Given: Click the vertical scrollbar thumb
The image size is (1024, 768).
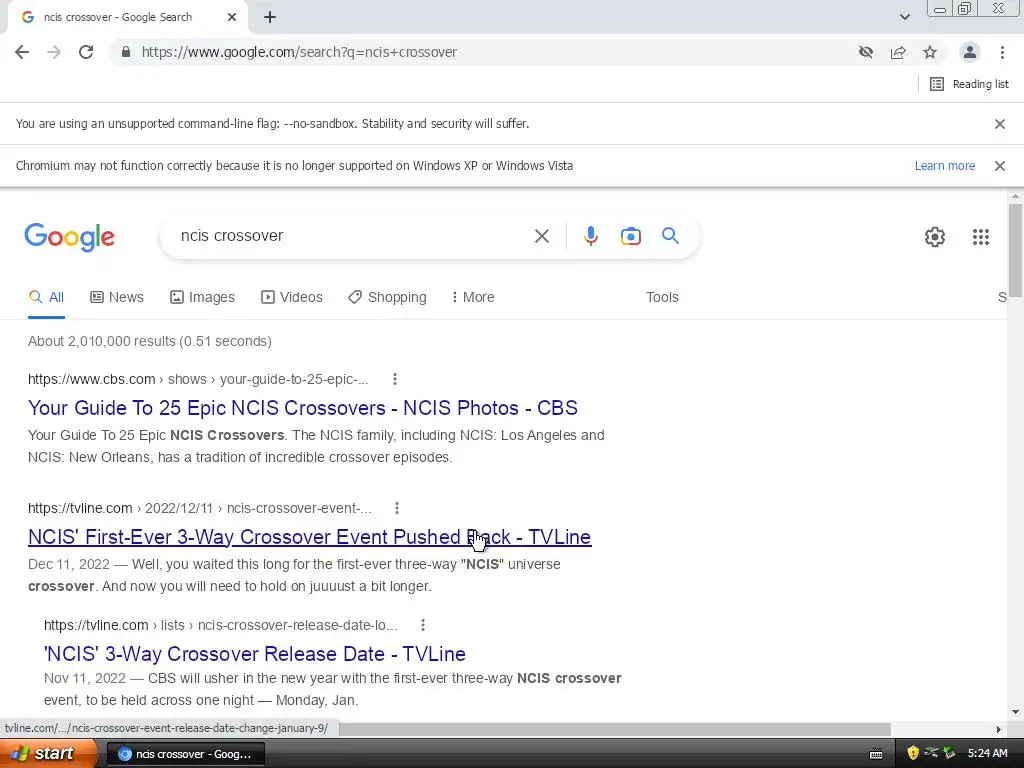Looking at the screenshot, I should coord(1015,250).
